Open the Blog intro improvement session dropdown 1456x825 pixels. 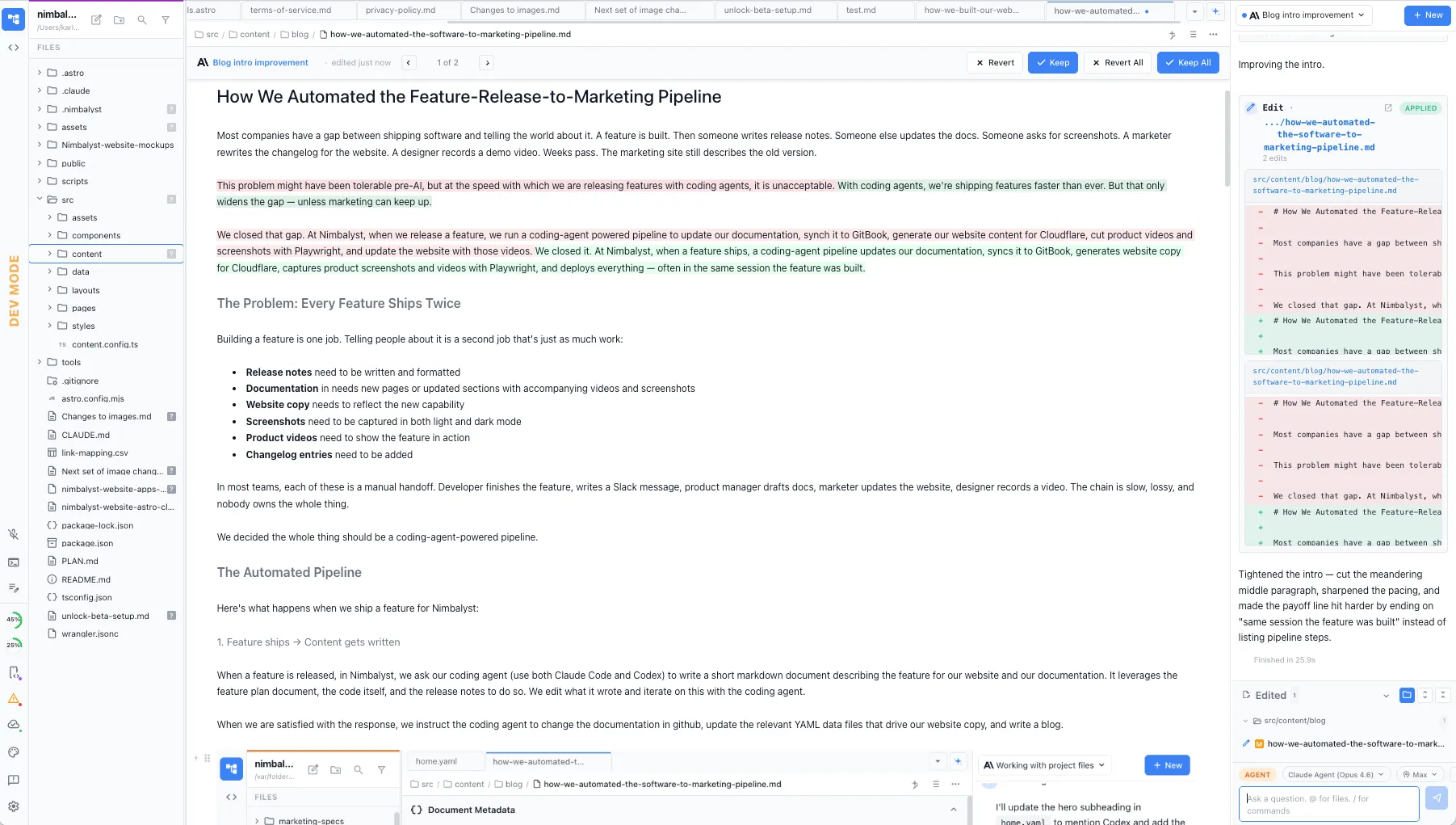click(x=1307, y=15)
